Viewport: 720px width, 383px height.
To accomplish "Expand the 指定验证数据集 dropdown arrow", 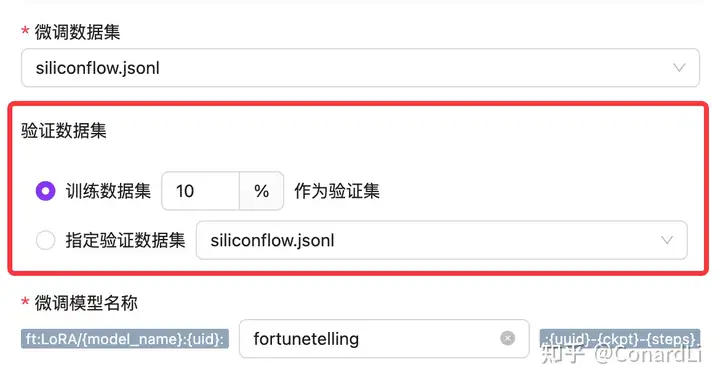I will coord(667,240).
